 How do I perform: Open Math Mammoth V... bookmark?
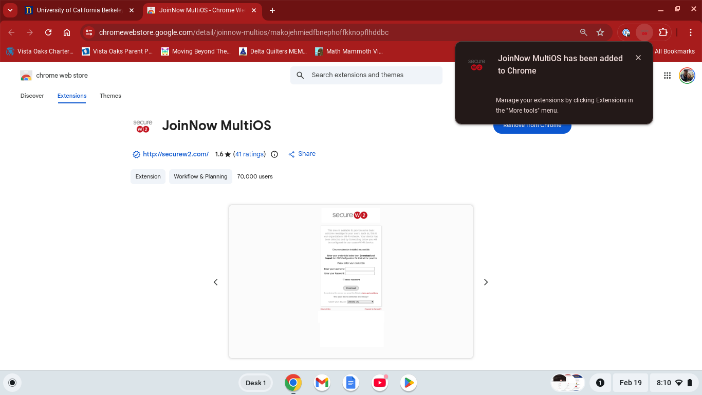(x=348, y=52)
